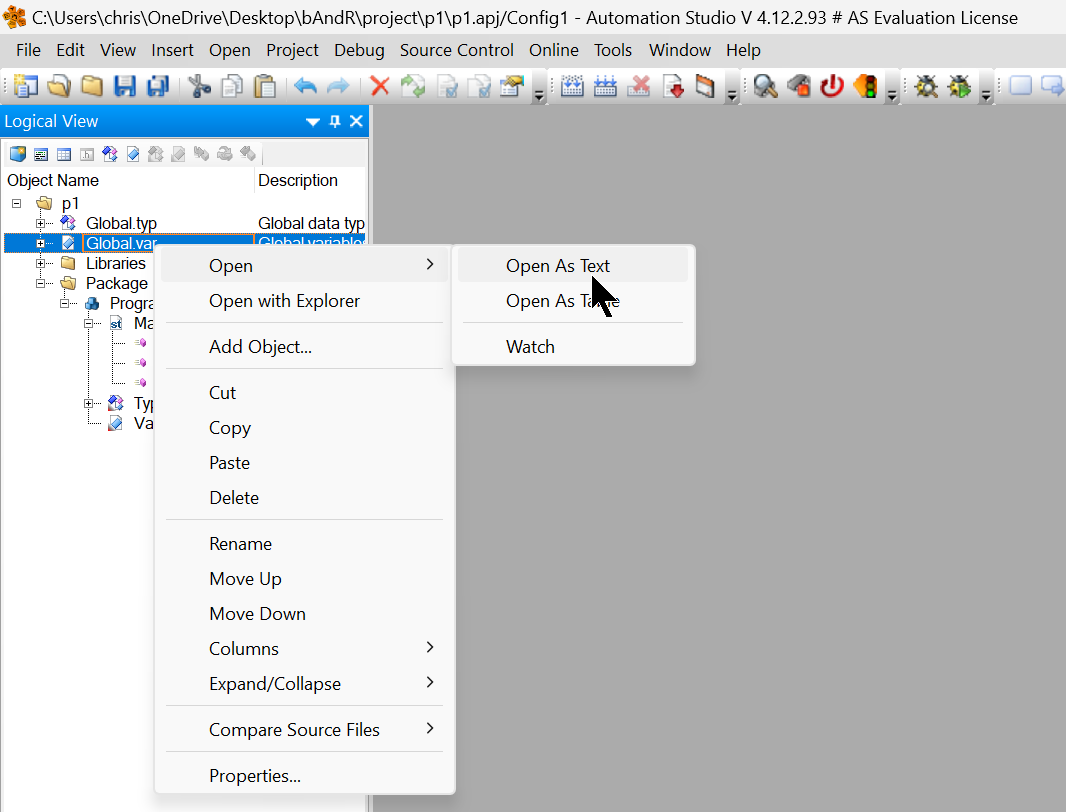
Task: Choose Rename from the context menu
Action: tap(305, 543)
